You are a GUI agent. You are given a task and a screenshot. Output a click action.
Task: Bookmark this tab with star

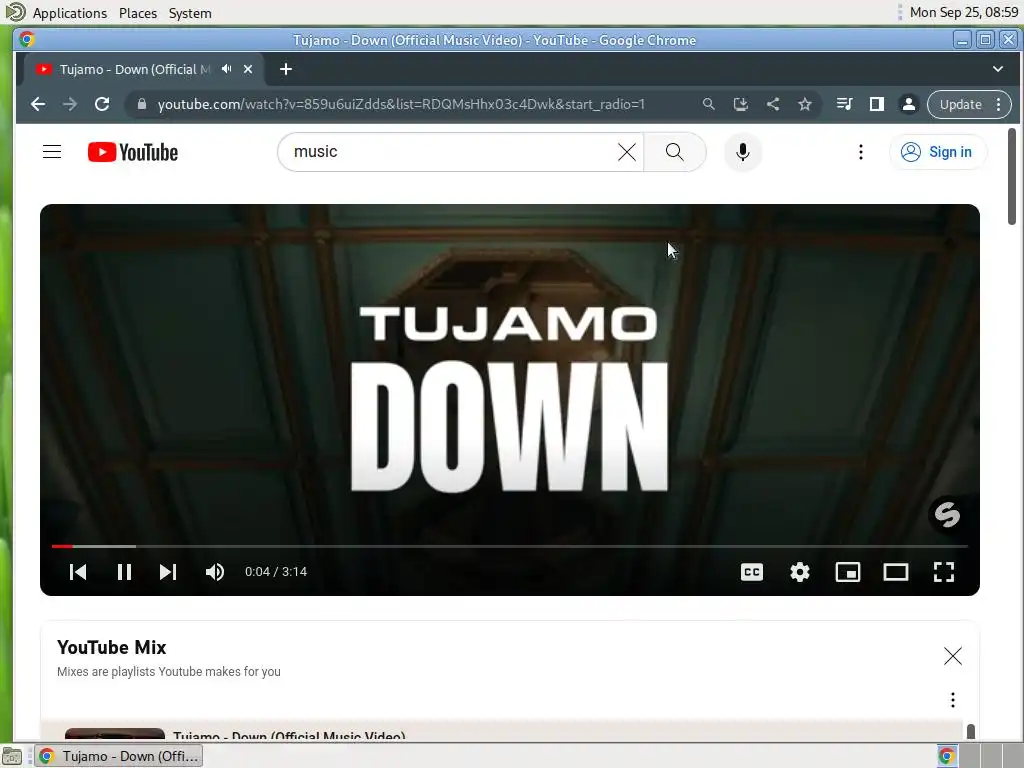click(805, 104)
